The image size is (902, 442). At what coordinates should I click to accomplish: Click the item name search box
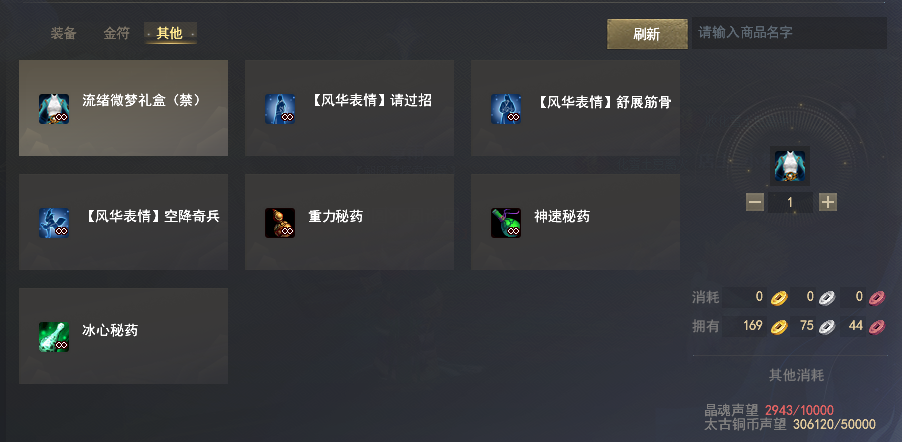tap(789, 33)
